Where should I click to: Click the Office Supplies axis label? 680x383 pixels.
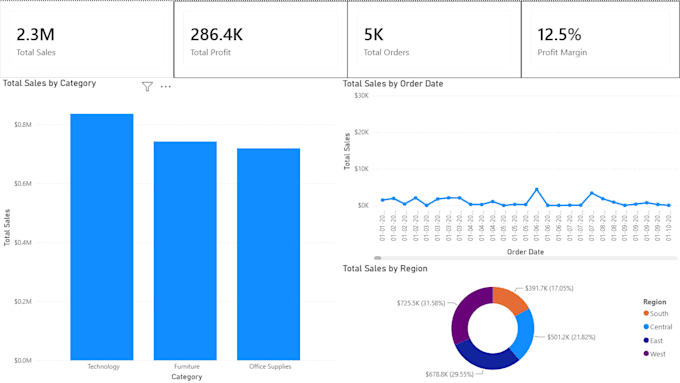[x=270, y=367]
